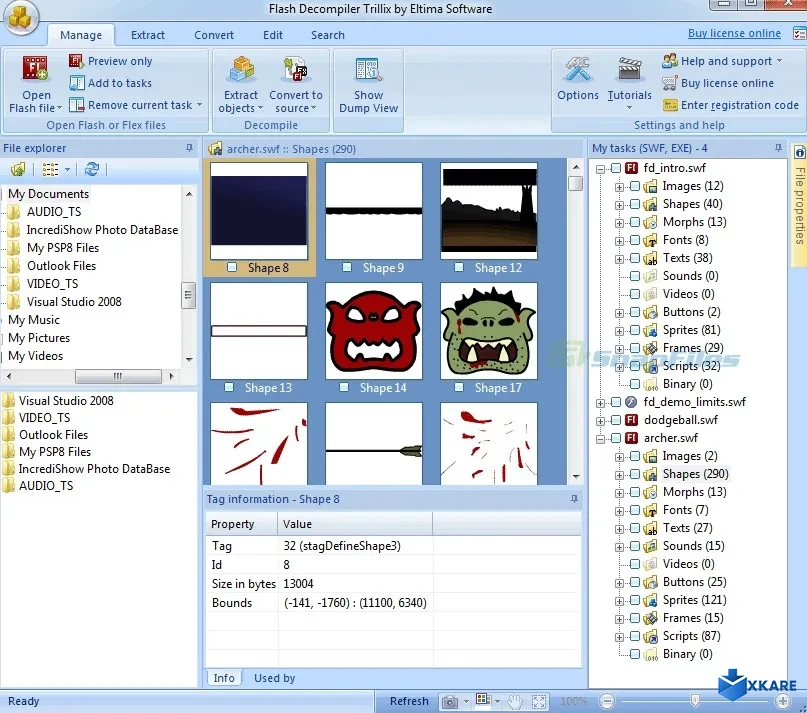Click the Convert to source icon
This screenshot has width=807, height=713.
295,69
